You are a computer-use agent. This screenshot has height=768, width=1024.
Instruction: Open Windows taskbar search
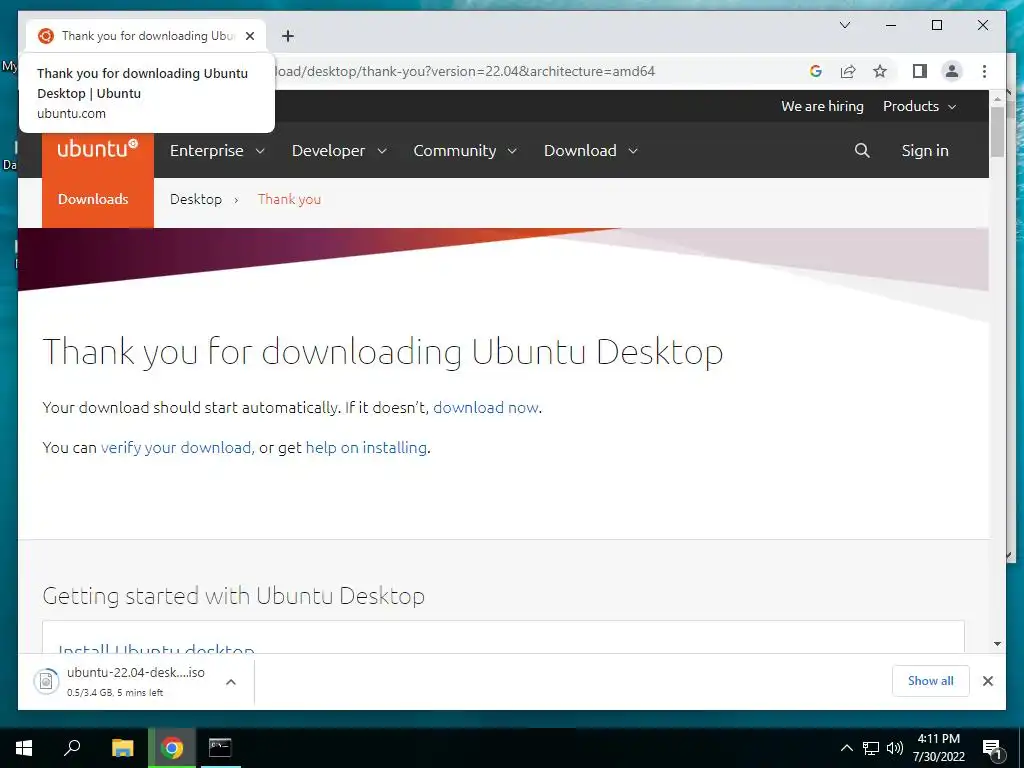point(72,748)
